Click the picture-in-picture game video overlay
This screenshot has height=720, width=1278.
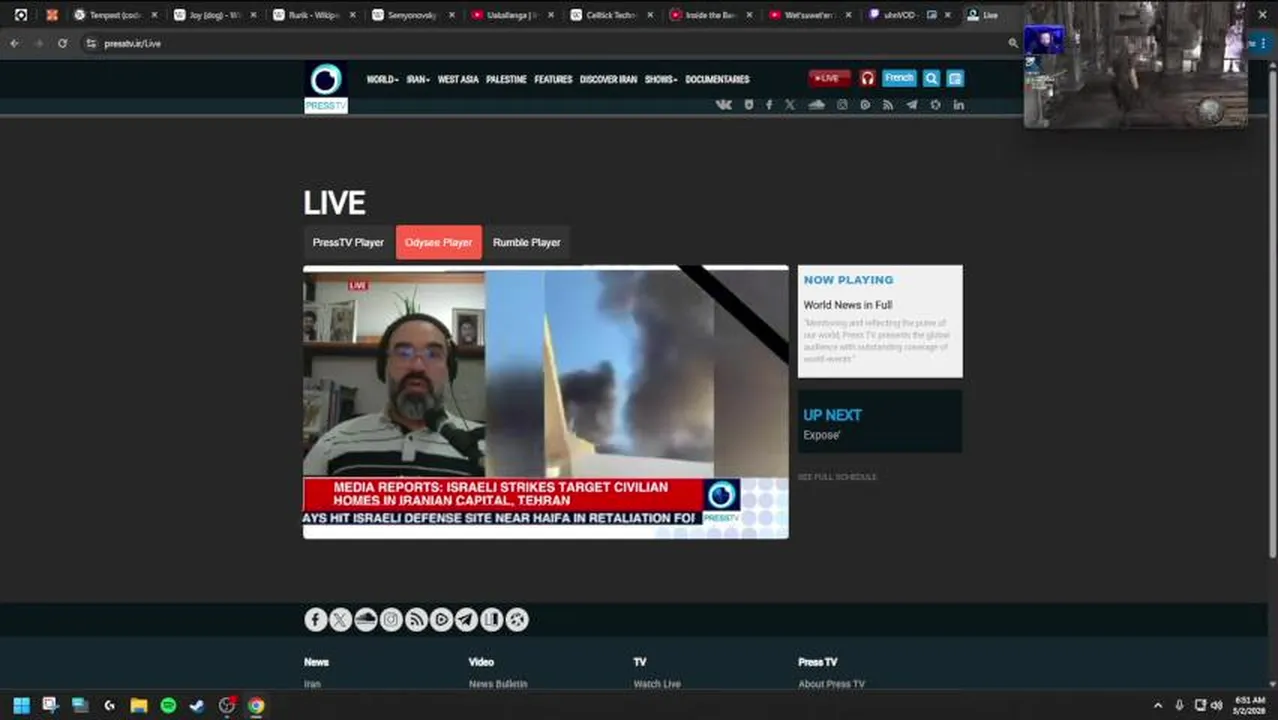click(x=1136, y=64)
